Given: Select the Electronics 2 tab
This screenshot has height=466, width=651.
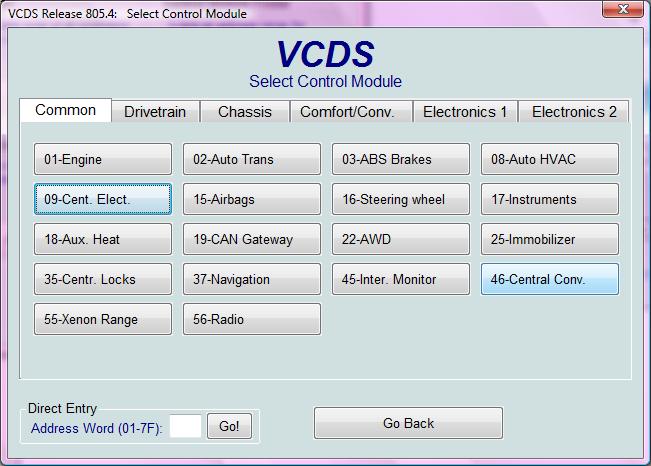Looking at the screenshot, I should (574, 111).
